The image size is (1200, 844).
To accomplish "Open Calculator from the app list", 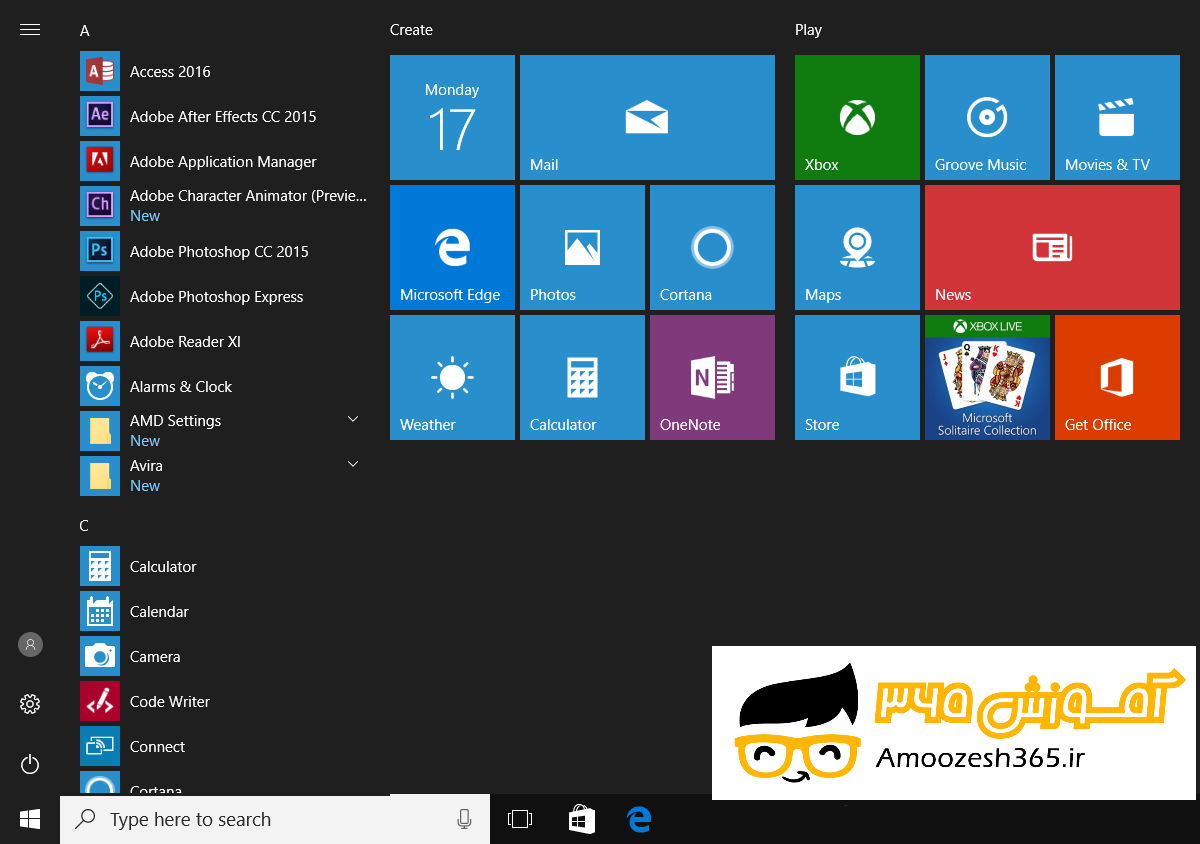I will (x=225, y=567).
